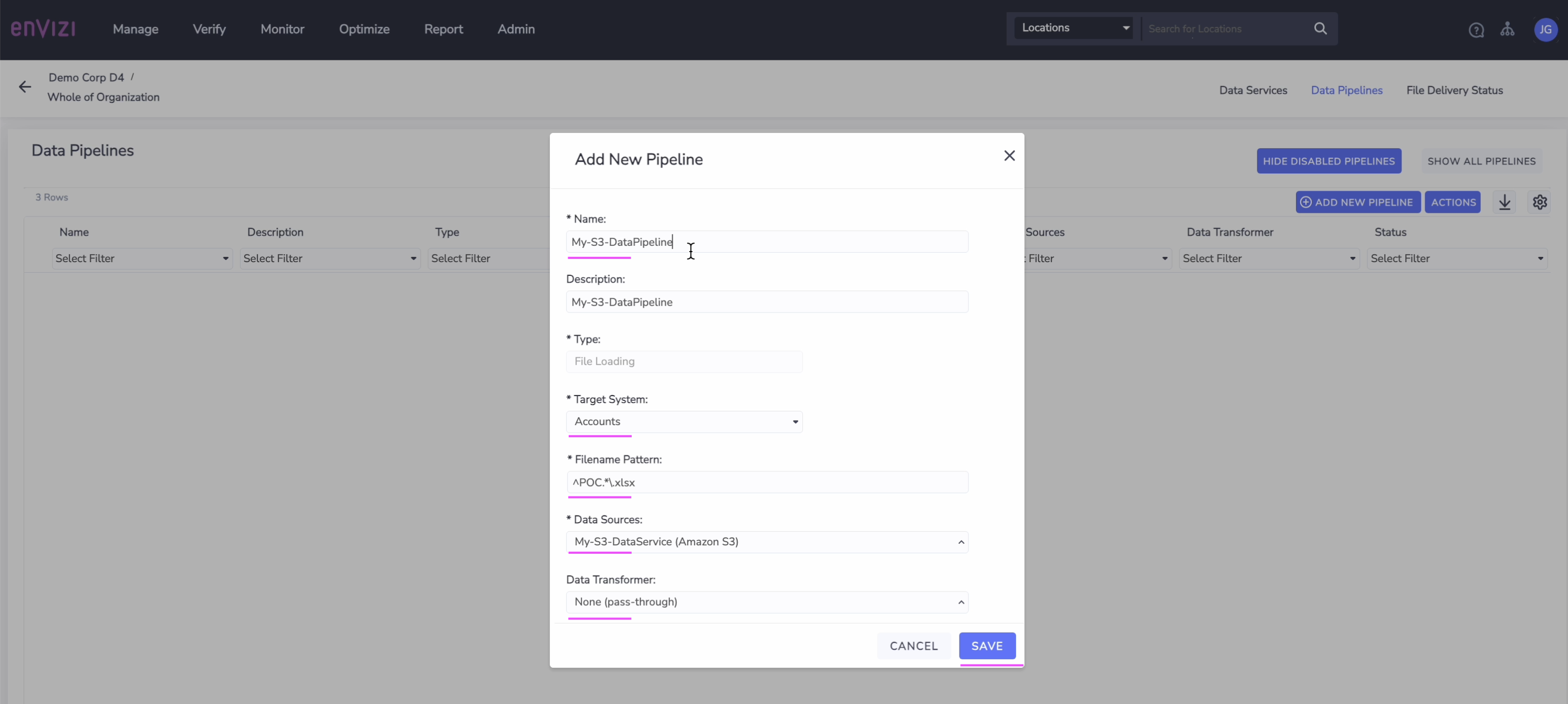This screenshot has width=1568, height=704.
Task: Toggle Hide Disabled Pipelines
Action: (x=1328, y=161)
